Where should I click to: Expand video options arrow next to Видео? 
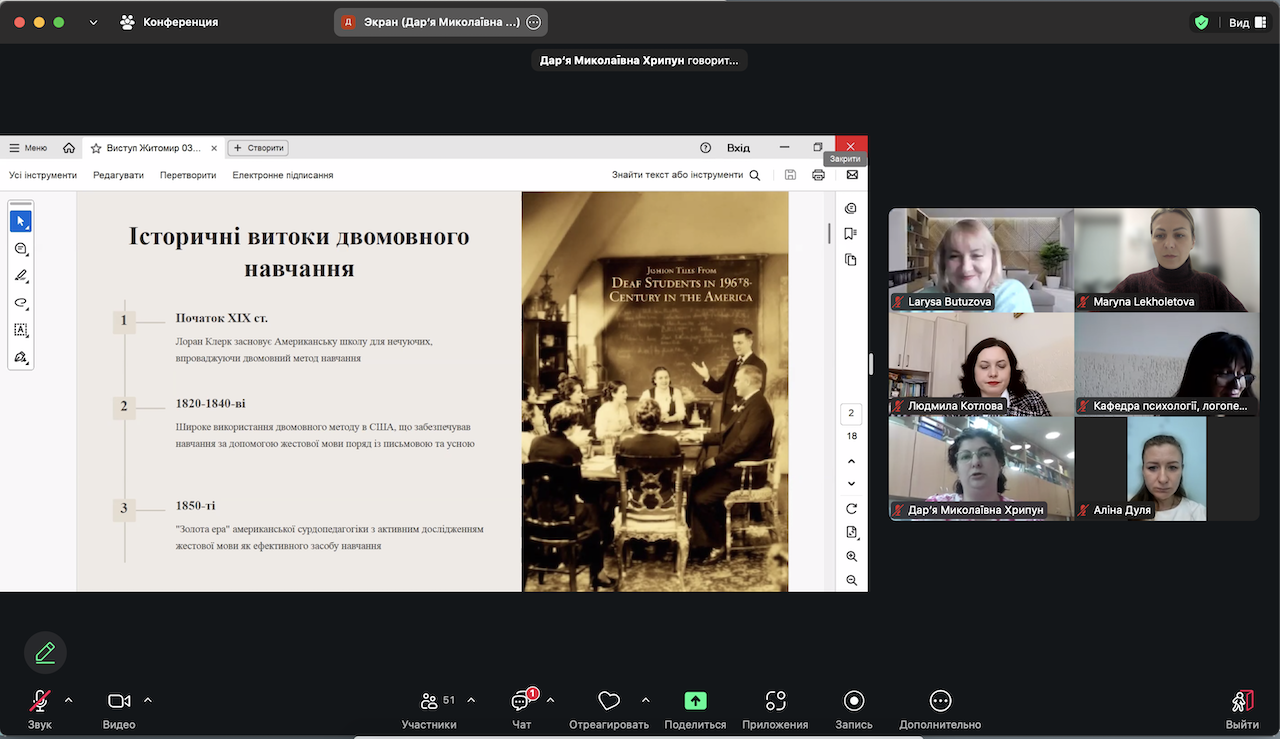click(x=148, y=700)
